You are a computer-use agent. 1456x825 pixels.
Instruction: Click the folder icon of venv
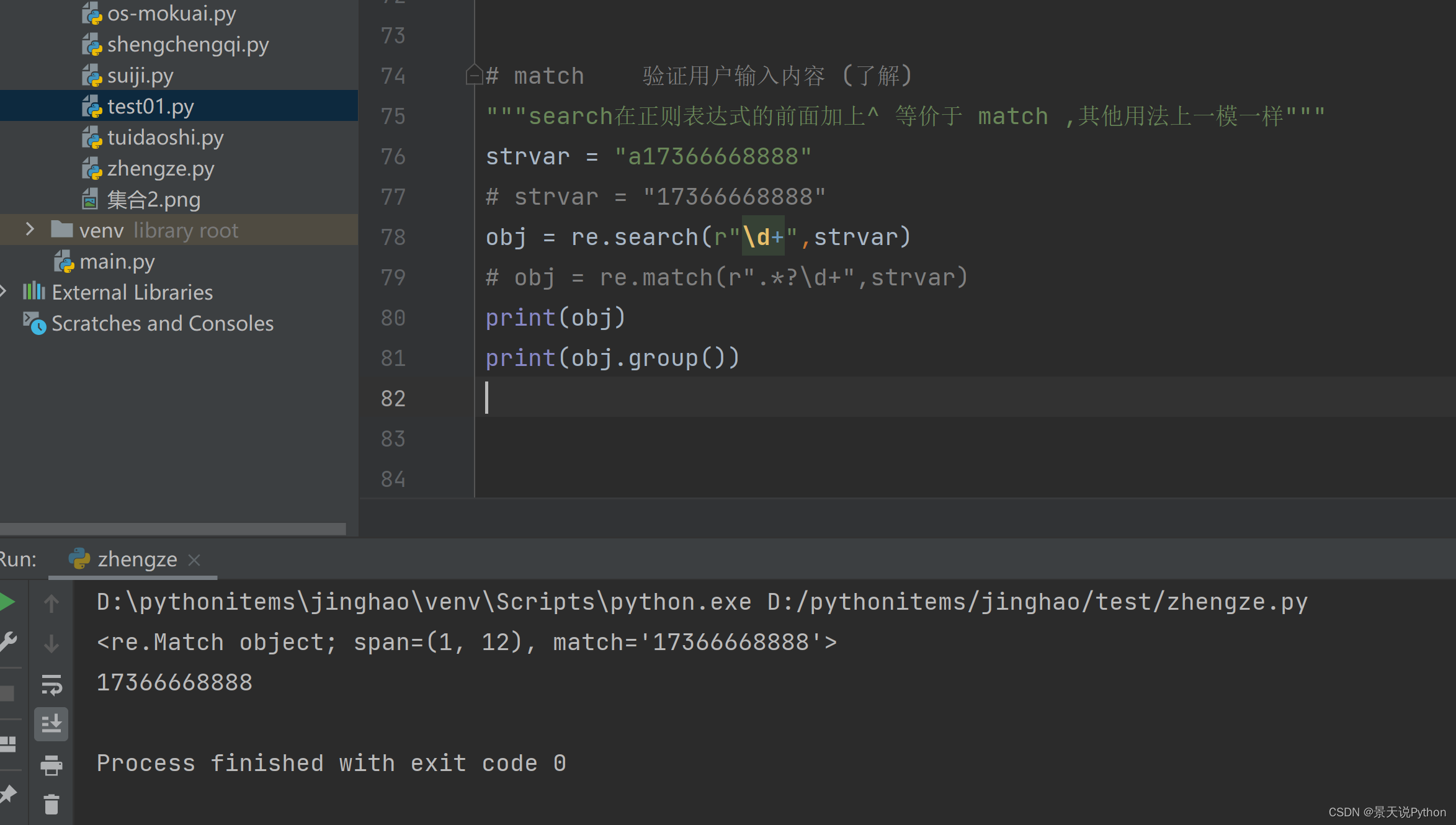61,230
